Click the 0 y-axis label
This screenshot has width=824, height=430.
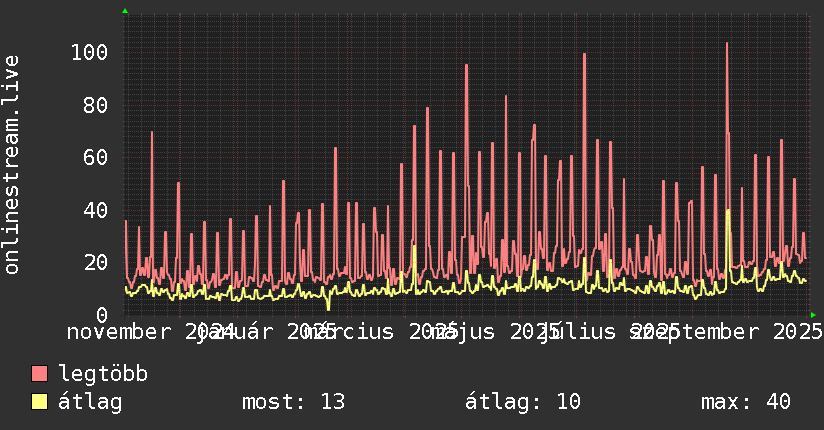coord(102,315)
